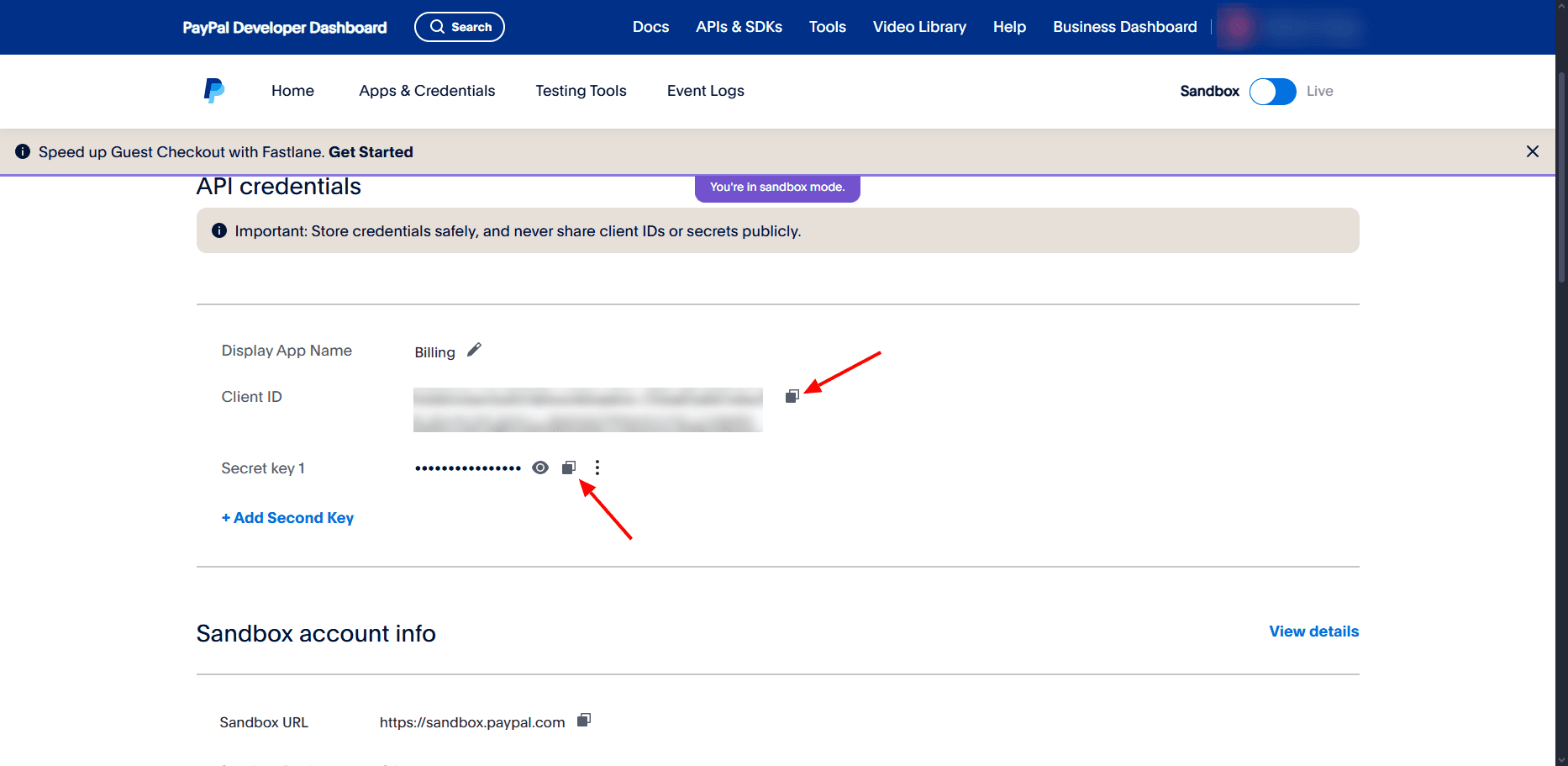Add a second secret key
This screenshot has height=766, width=1568.
287,517
